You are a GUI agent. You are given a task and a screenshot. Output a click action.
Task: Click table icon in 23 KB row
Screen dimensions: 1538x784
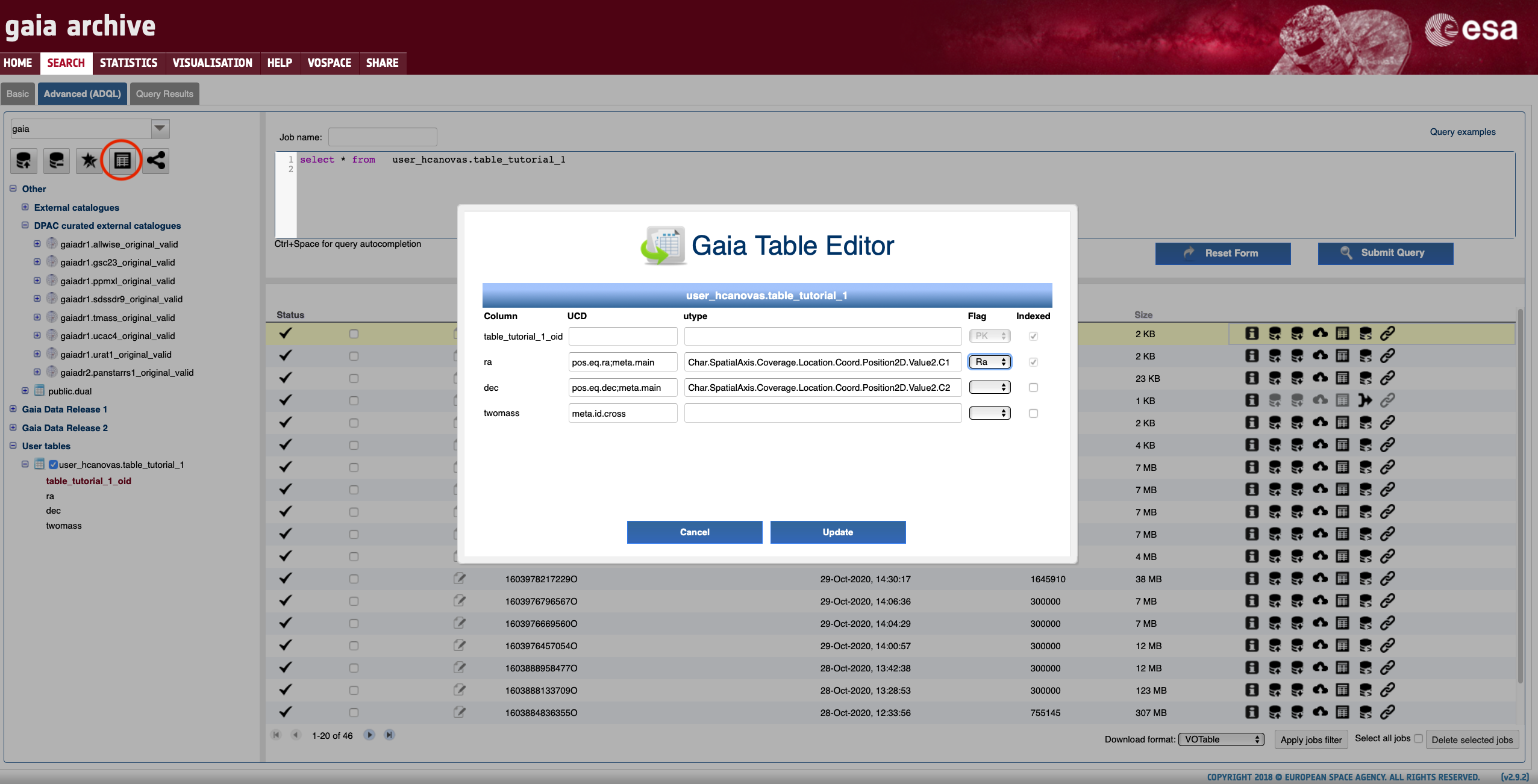tap(1342, 378)
